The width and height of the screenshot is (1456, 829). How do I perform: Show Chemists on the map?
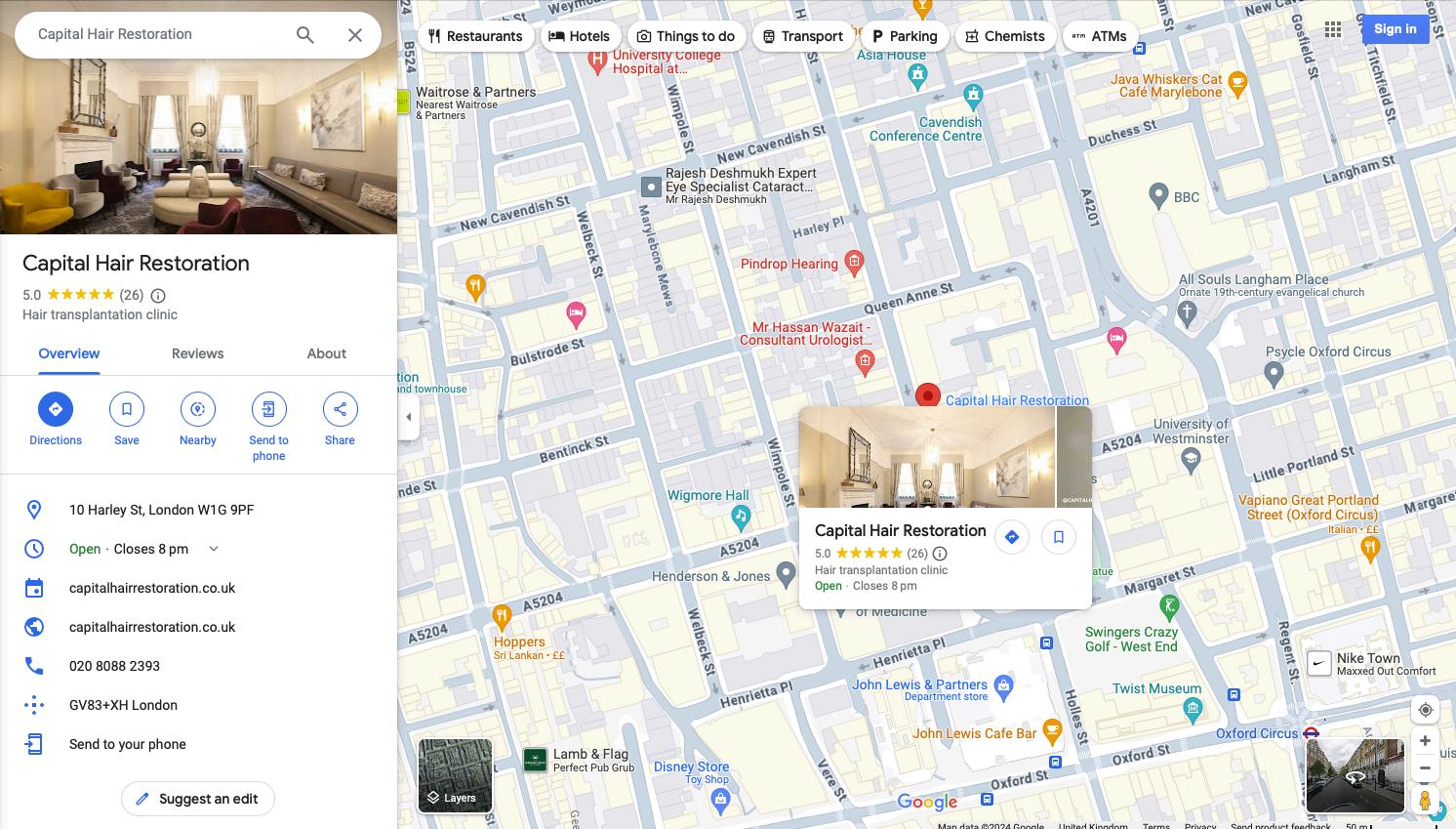[1005, 36]
